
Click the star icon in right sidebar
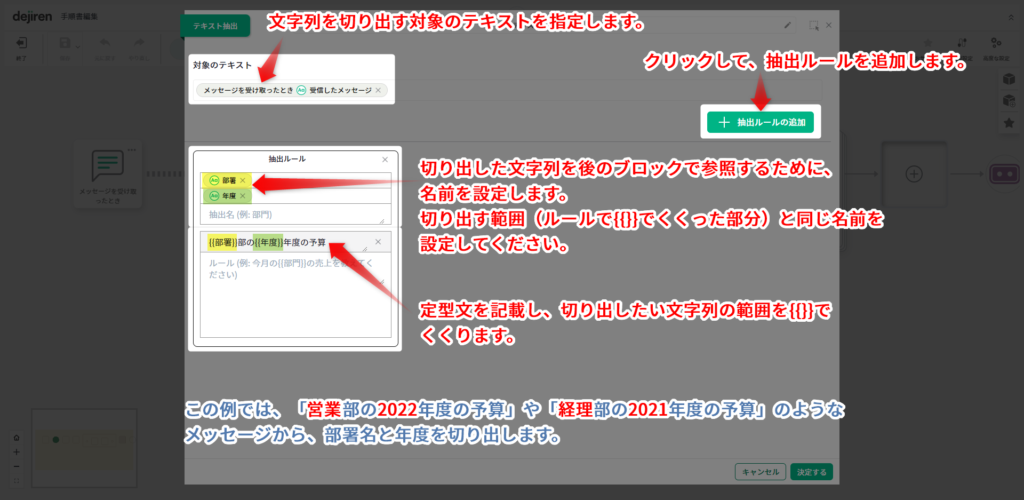pyautogui.click(x=1008, y=122)
